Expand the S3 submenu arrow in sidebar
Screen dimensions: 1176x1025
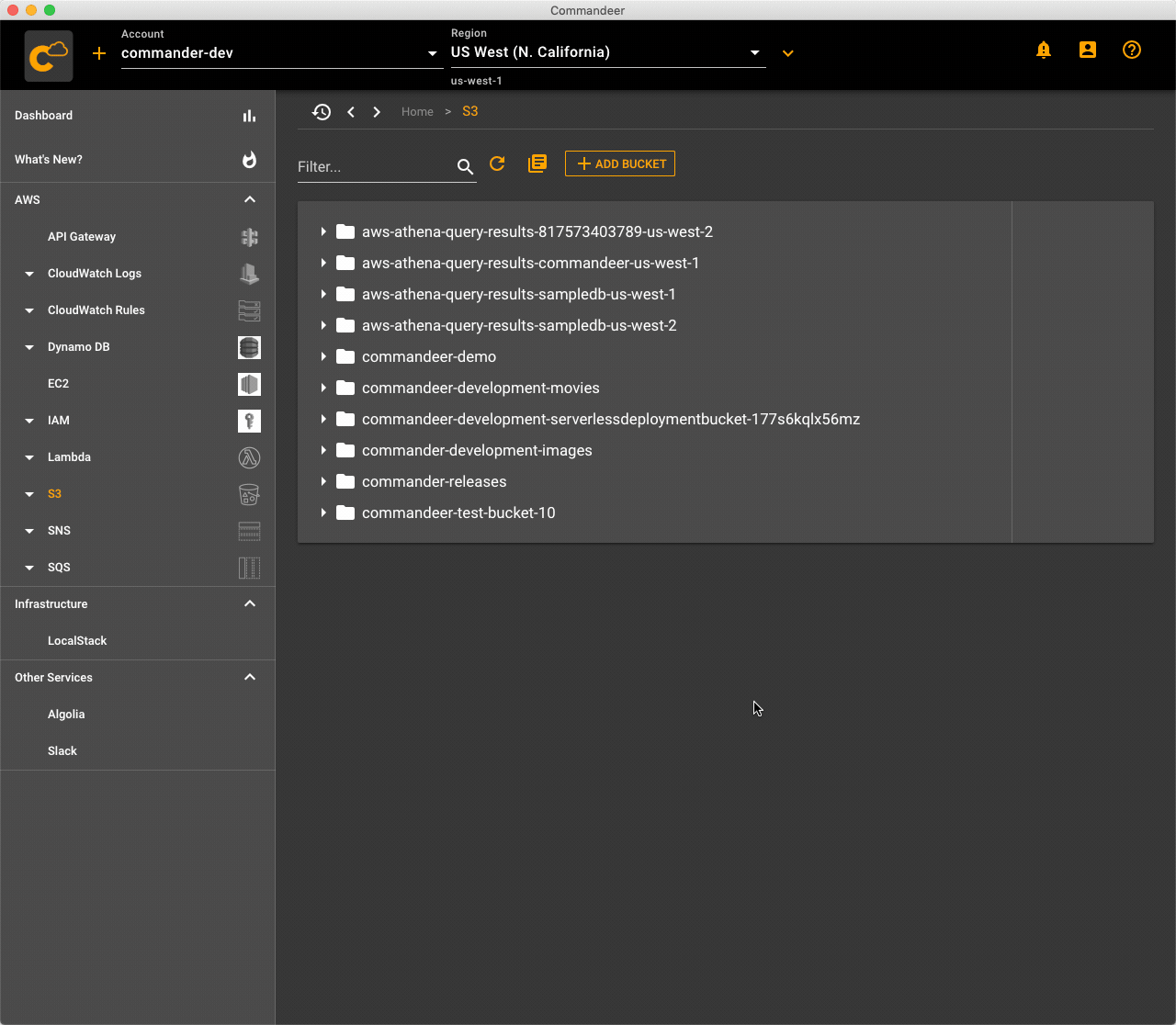(29, 494)
